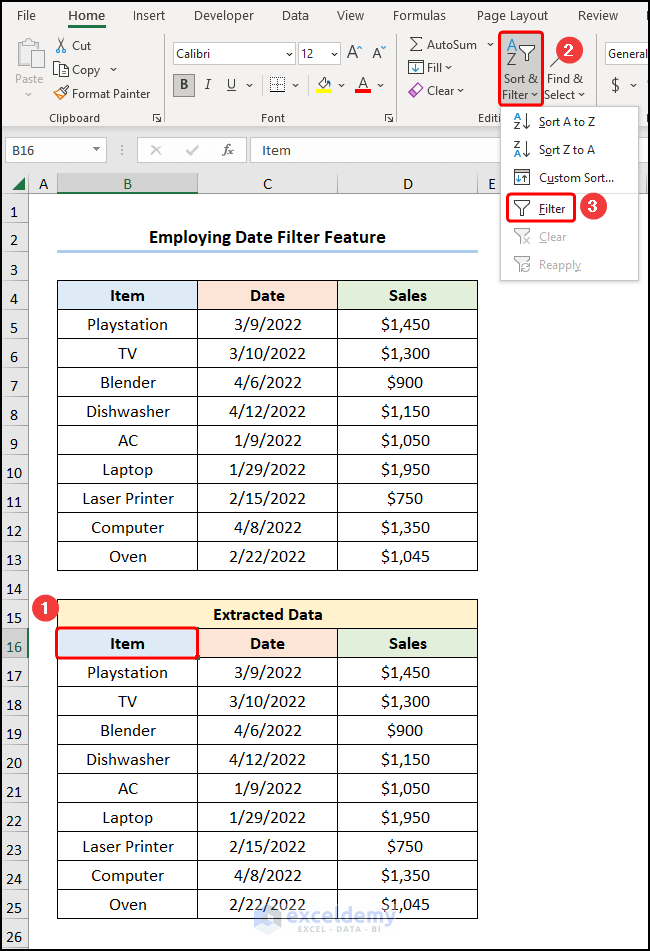Viewport: 650px width, 951px height.
Task: Click the insert function fx icon
Action: point(228,150)
